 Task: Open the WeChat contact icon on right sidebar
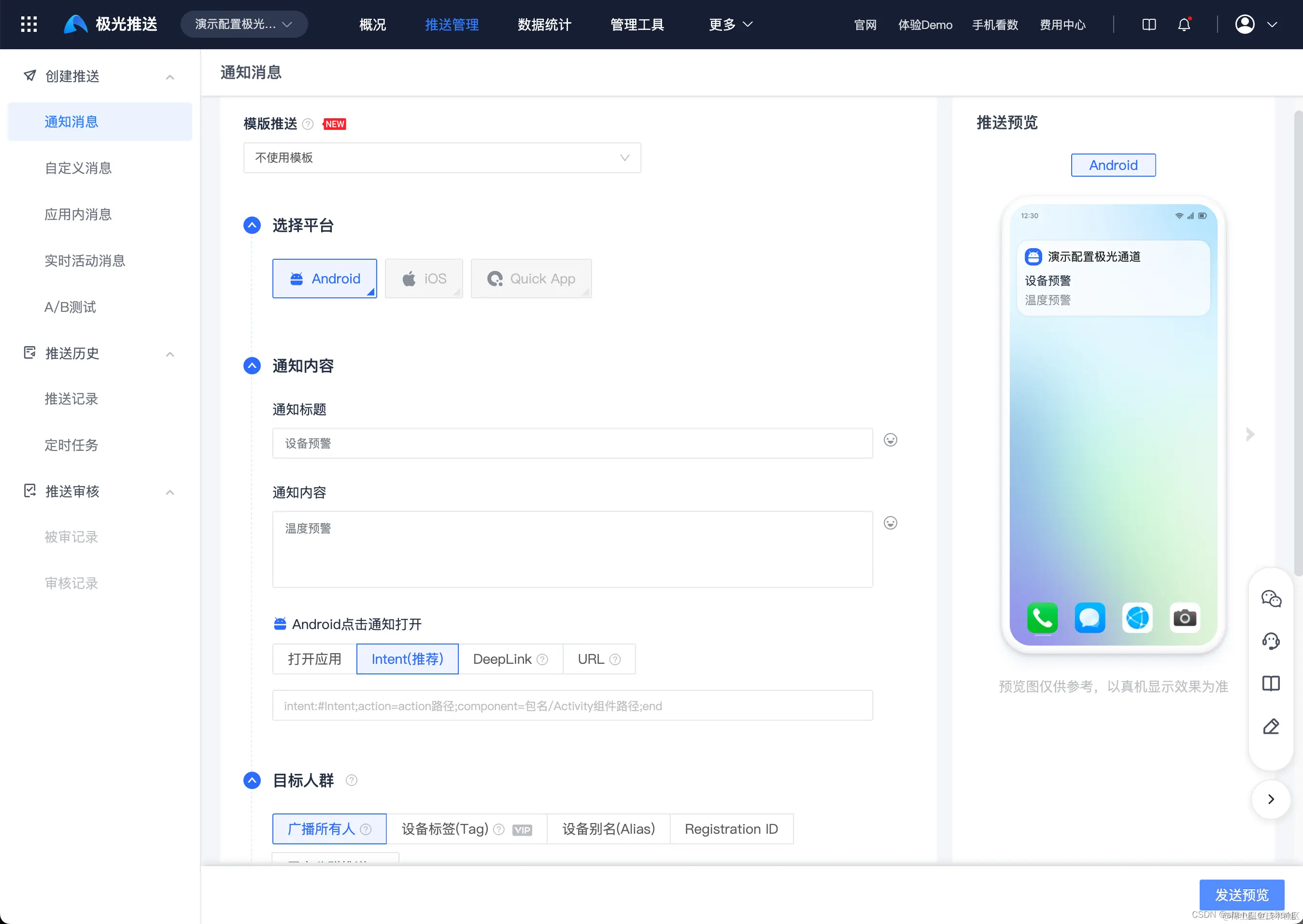[x=1271, y=598]
